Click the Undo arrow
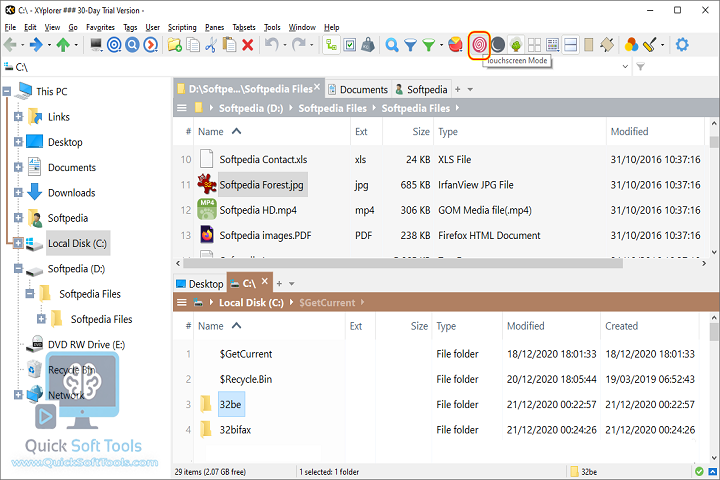This screenshot has width=720, height=480. pyautogui.click(x=272, y=45)
